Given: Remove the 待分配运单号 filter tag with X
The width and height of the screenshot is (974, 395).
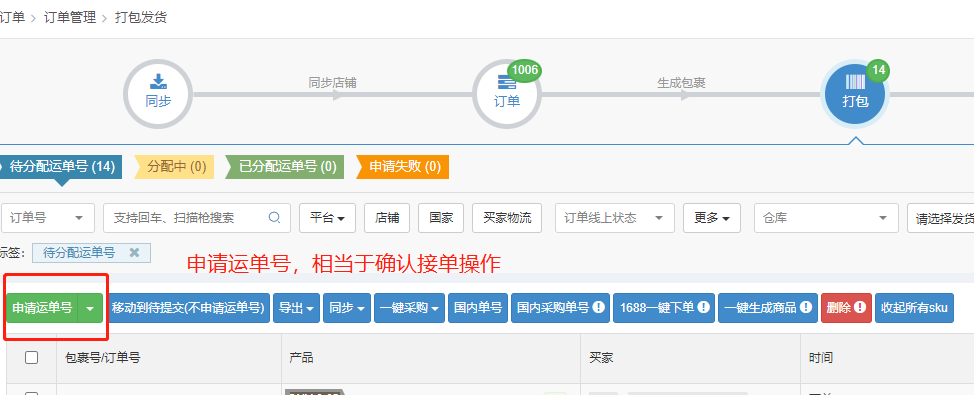Looking at the screenshot, I should tap(134, 253).
